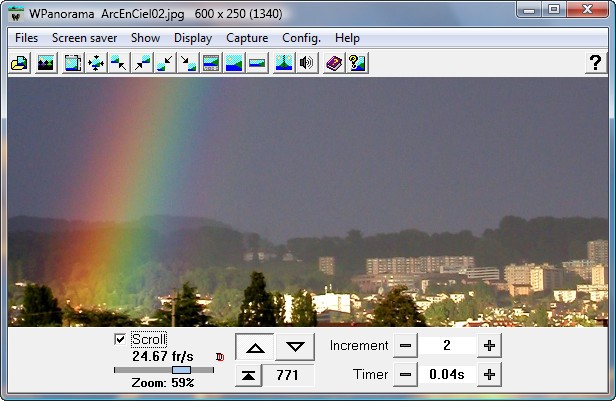Click the Zoom slider handle
Image resolution: width=616 pixels, height=401 pixels.
(x=182, y=370)
